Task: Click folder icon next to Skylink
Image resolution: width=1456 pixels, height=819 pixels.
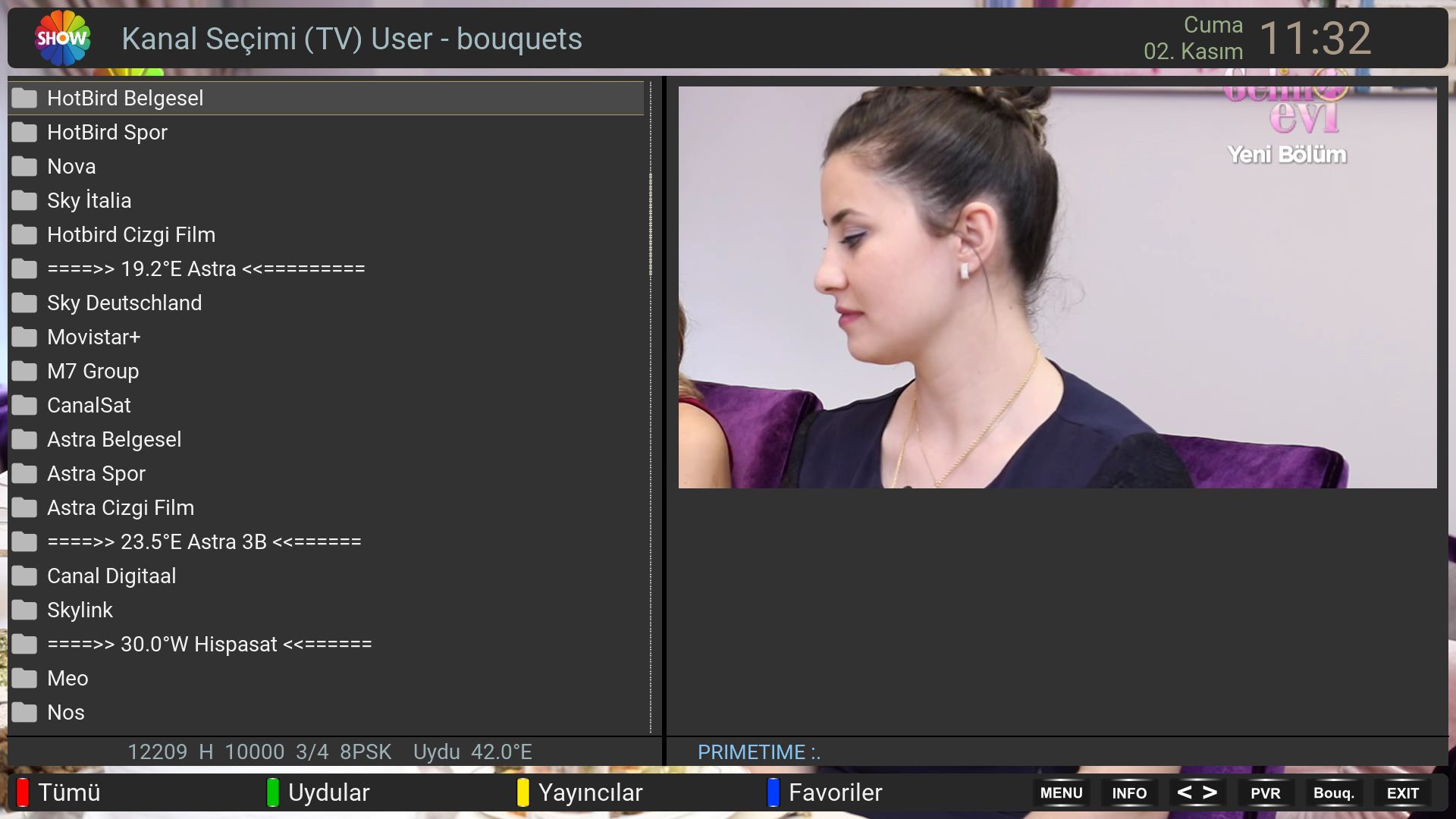Action: (x=24, y=610)
